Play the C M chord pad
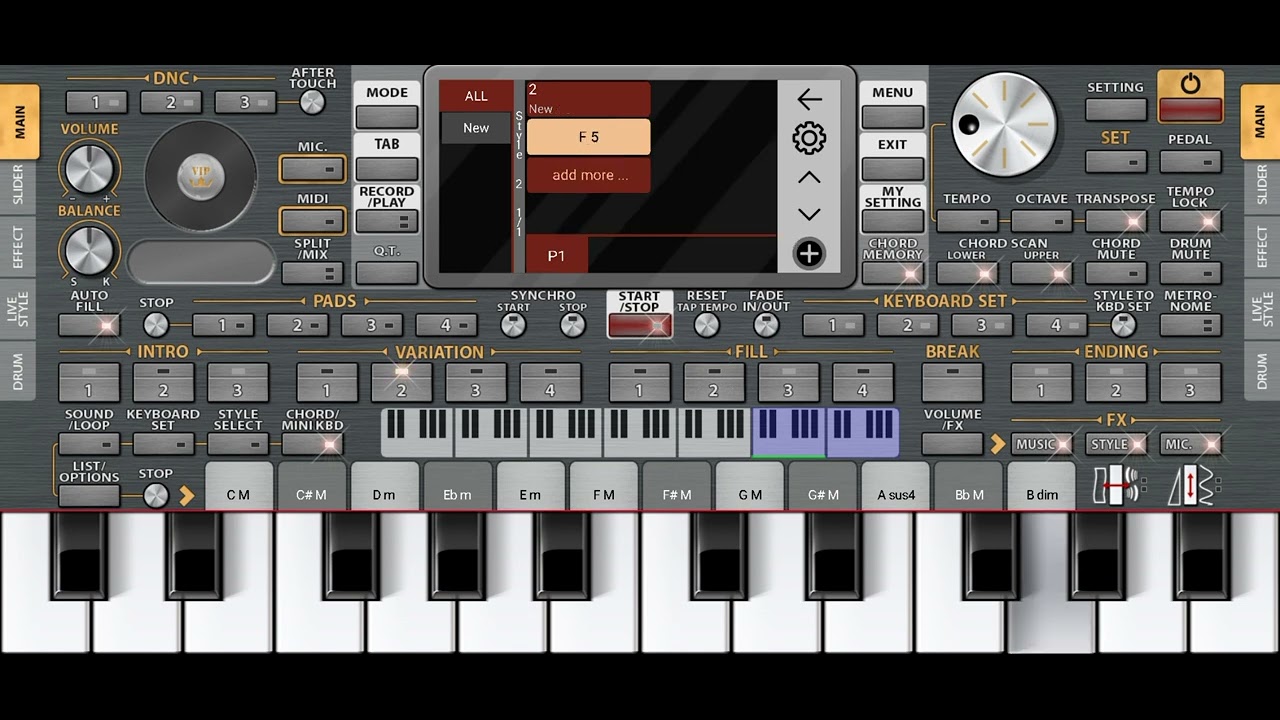1280x720 pixels. [238, 486]
